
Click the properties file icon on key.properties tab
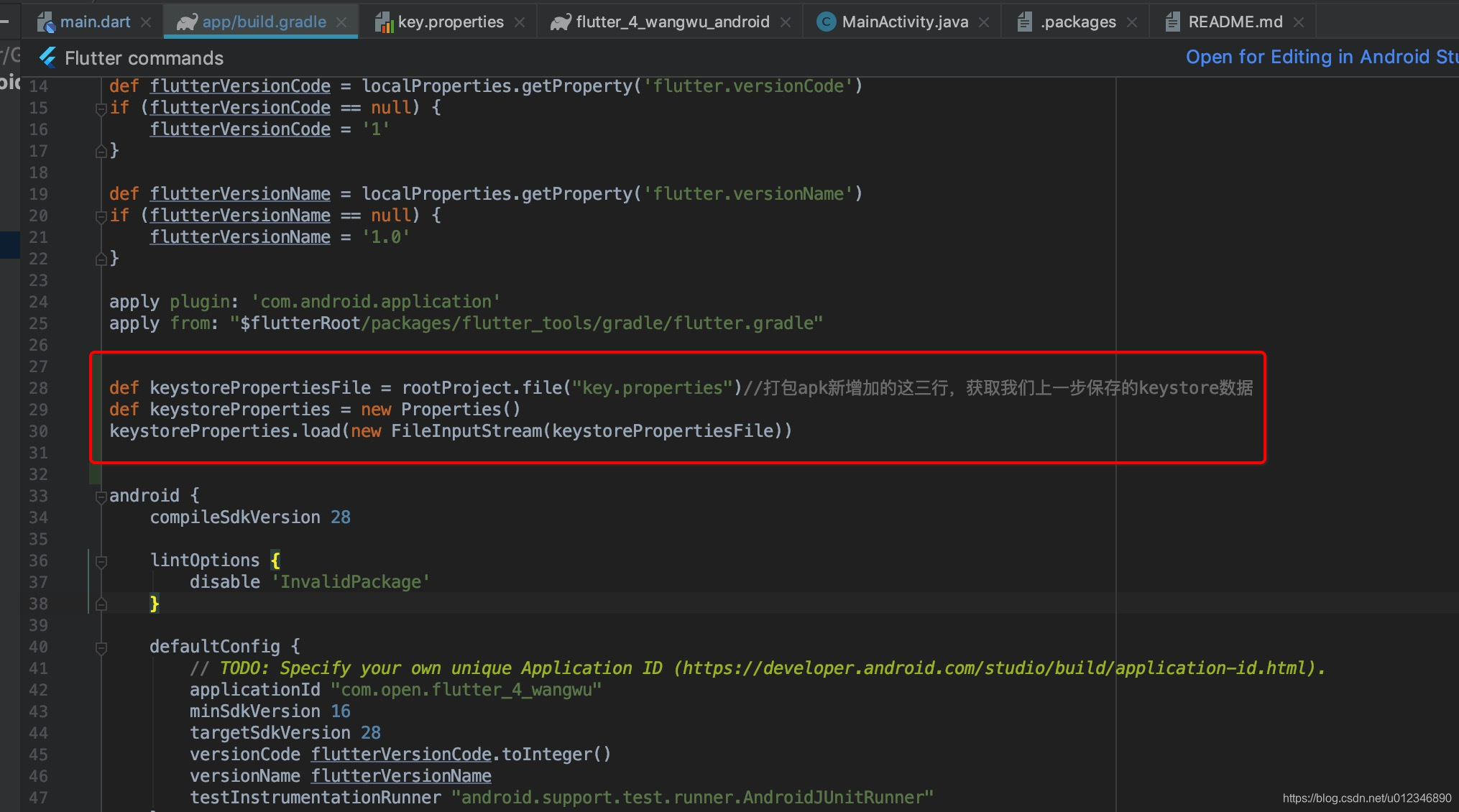click(x=384, y=23)
